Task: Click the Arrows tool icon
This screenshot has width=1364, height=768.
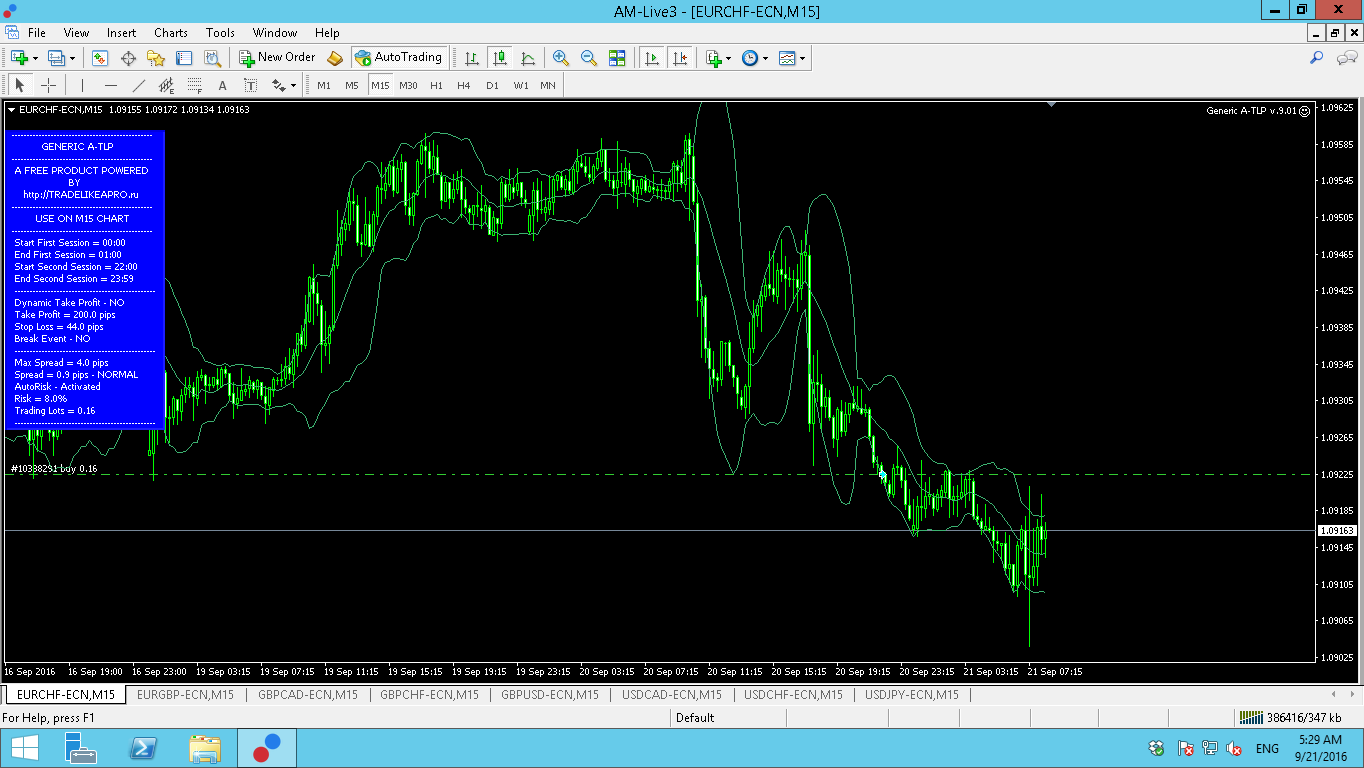Action: (278, 85)
